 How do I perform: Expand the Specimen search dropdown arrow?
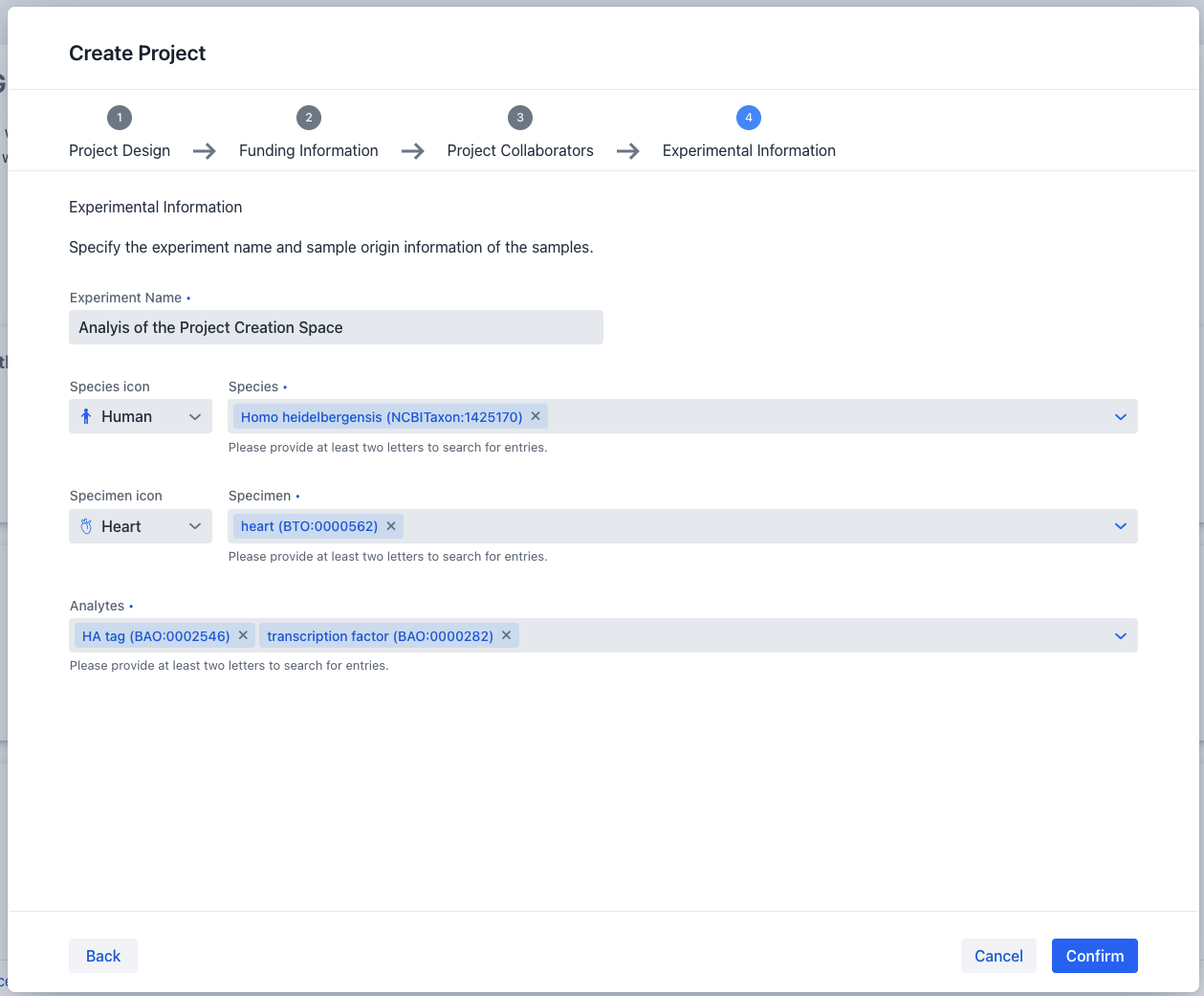tap(1120, 526)
